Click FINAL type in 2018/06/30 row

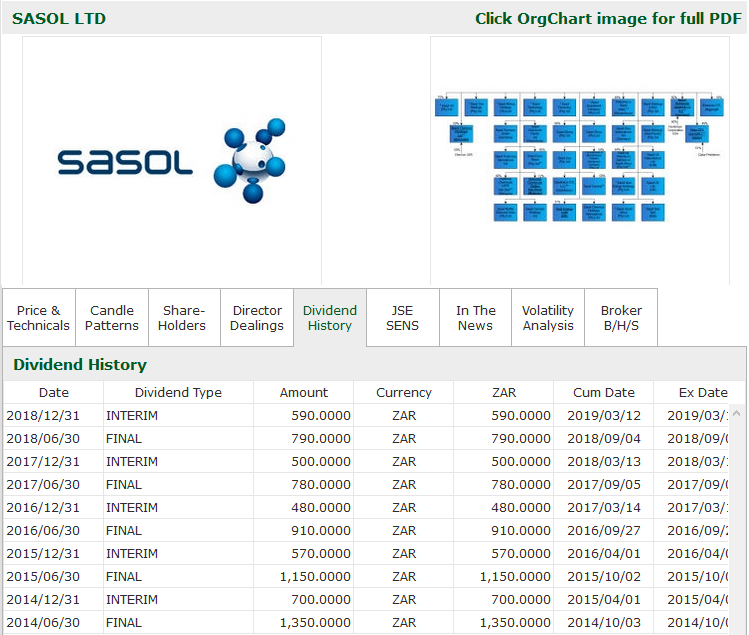pyautogui.click(x=178, y=438)
